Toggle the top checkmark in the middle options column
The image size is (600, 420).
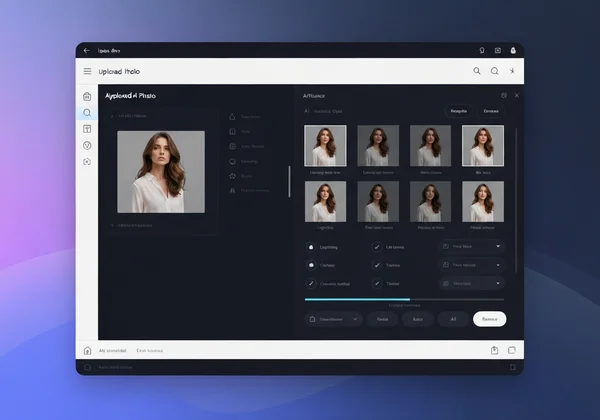click(377, 247)
